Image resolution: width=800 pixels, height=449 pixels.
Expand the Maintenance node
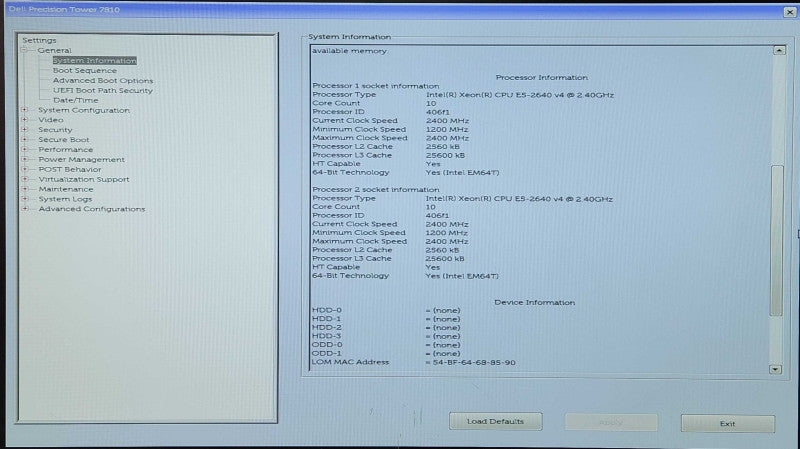click(24, 189)
